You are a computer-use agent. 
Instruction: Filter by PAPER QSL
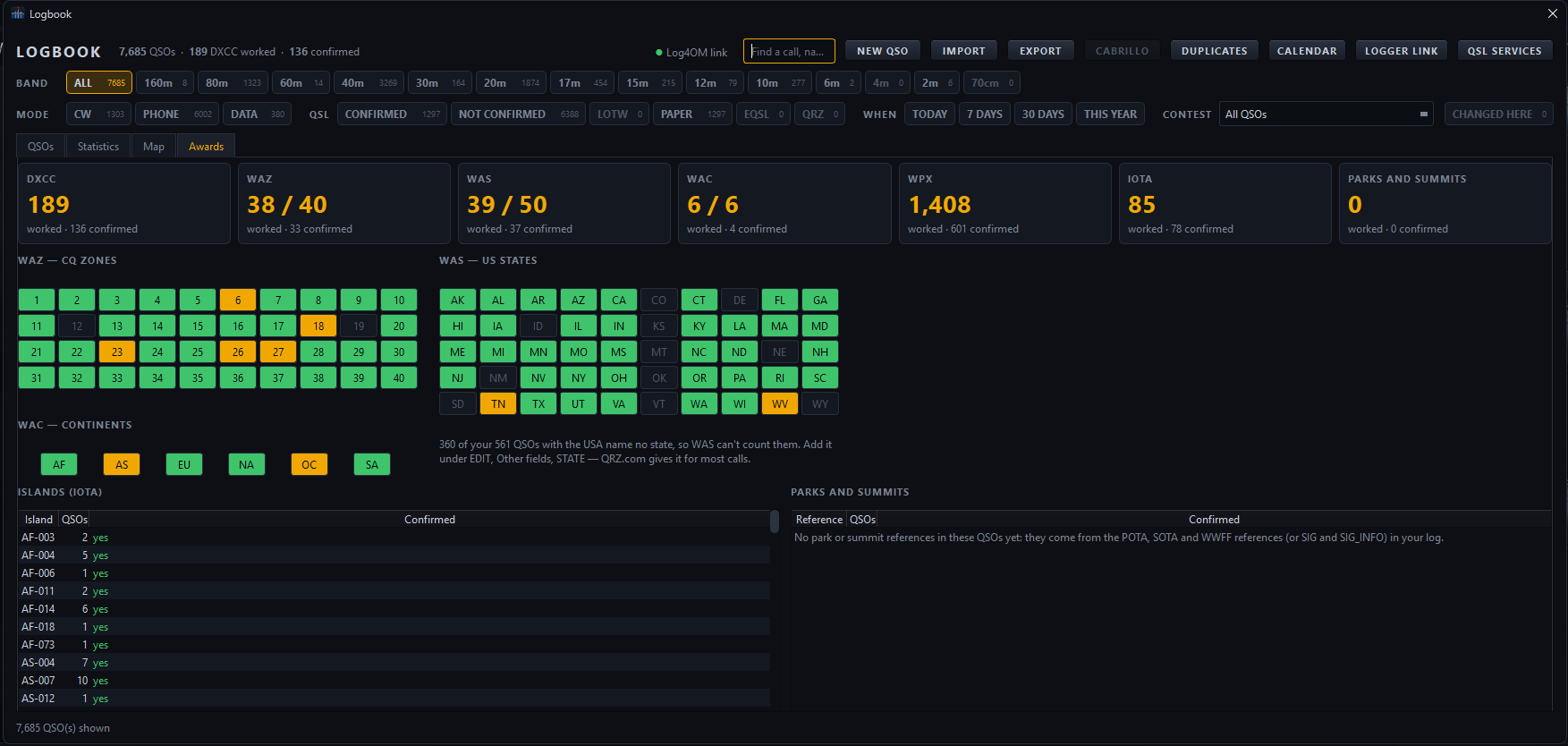click(x=692, y=114)
